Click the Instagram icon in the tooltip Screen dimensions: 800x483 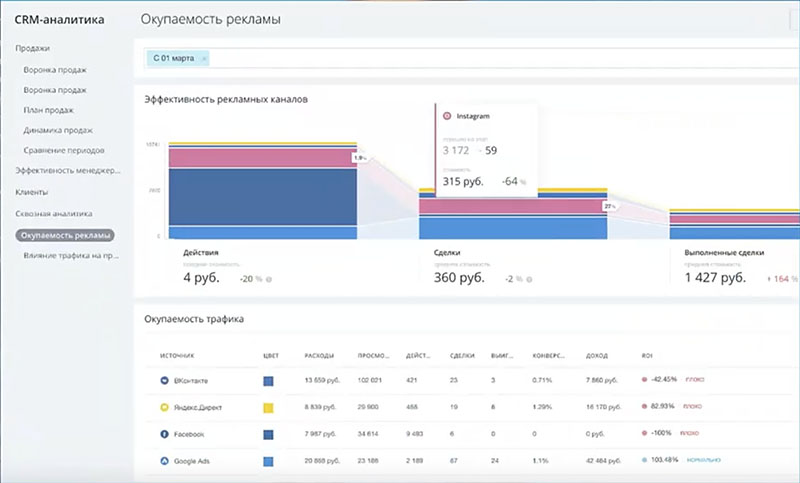click(x=447, y=116)
